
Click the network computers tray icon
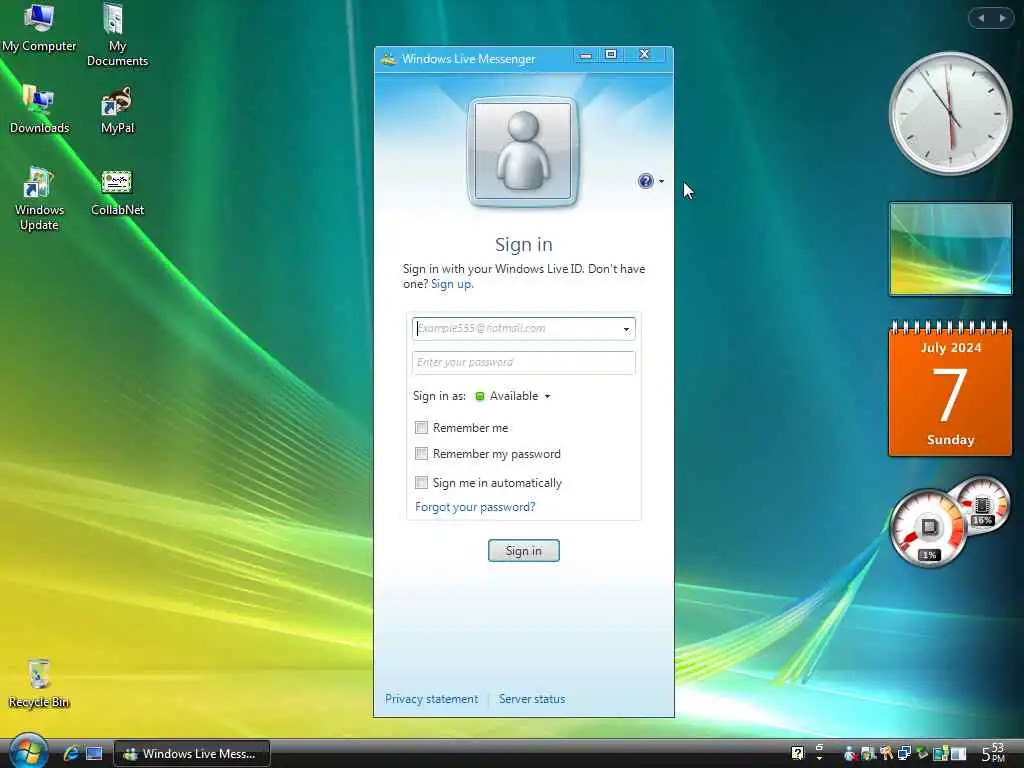pos(904,754)
